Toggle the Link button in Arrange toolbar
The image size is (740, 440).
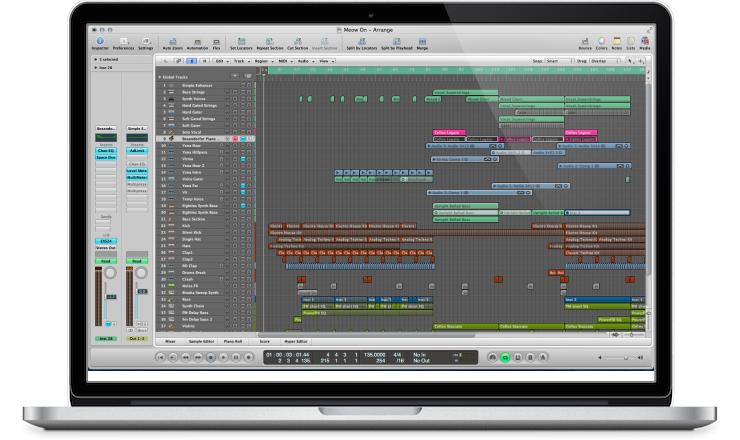pyautogui.click(x=178, y=61)
